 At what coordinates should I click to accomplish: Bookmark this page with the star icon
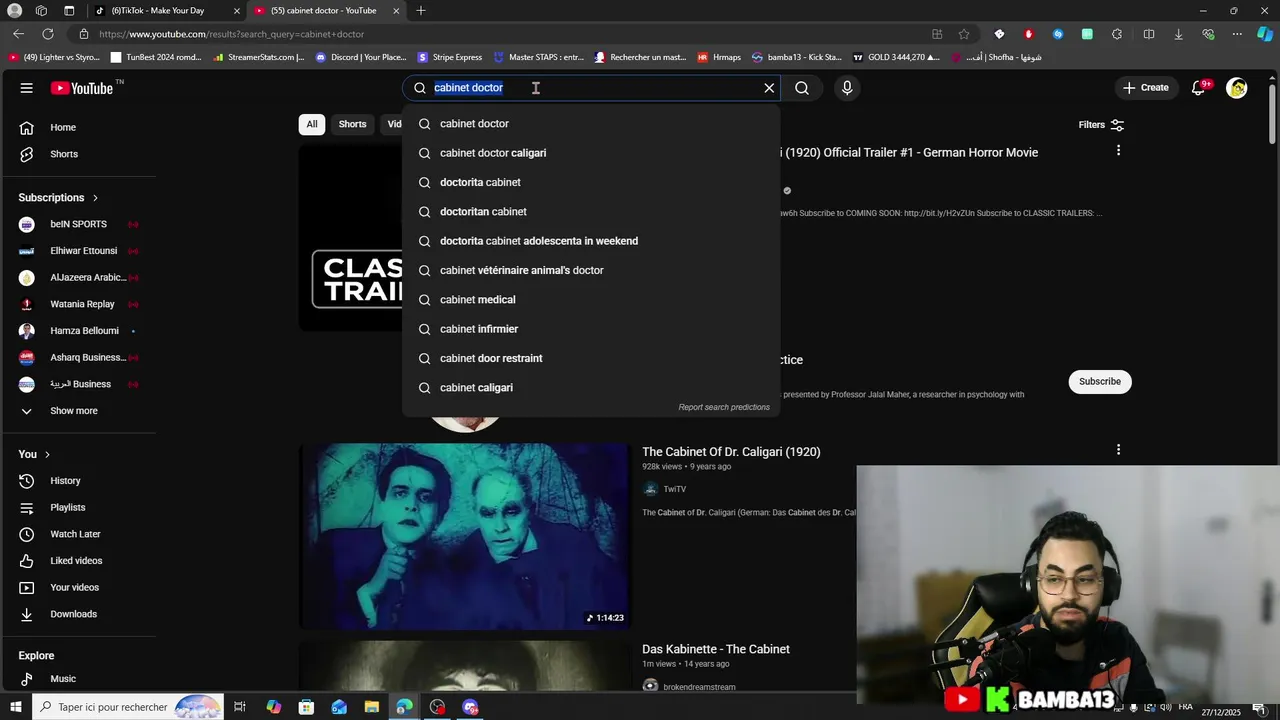pos(964,34)
